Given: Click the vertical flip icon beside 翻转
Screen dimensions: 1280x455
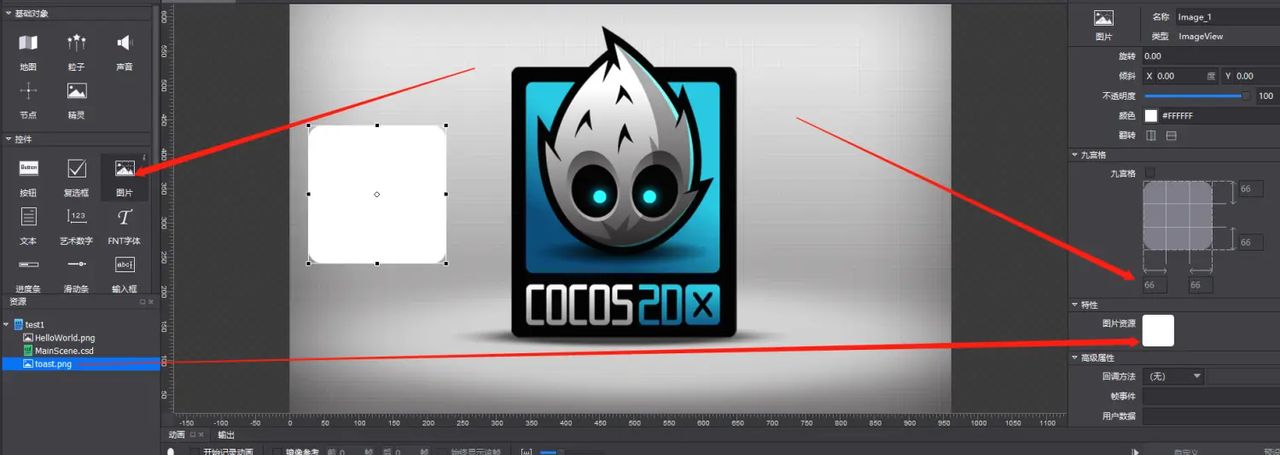Looking at the screenshot, I should coord(1171,135).
